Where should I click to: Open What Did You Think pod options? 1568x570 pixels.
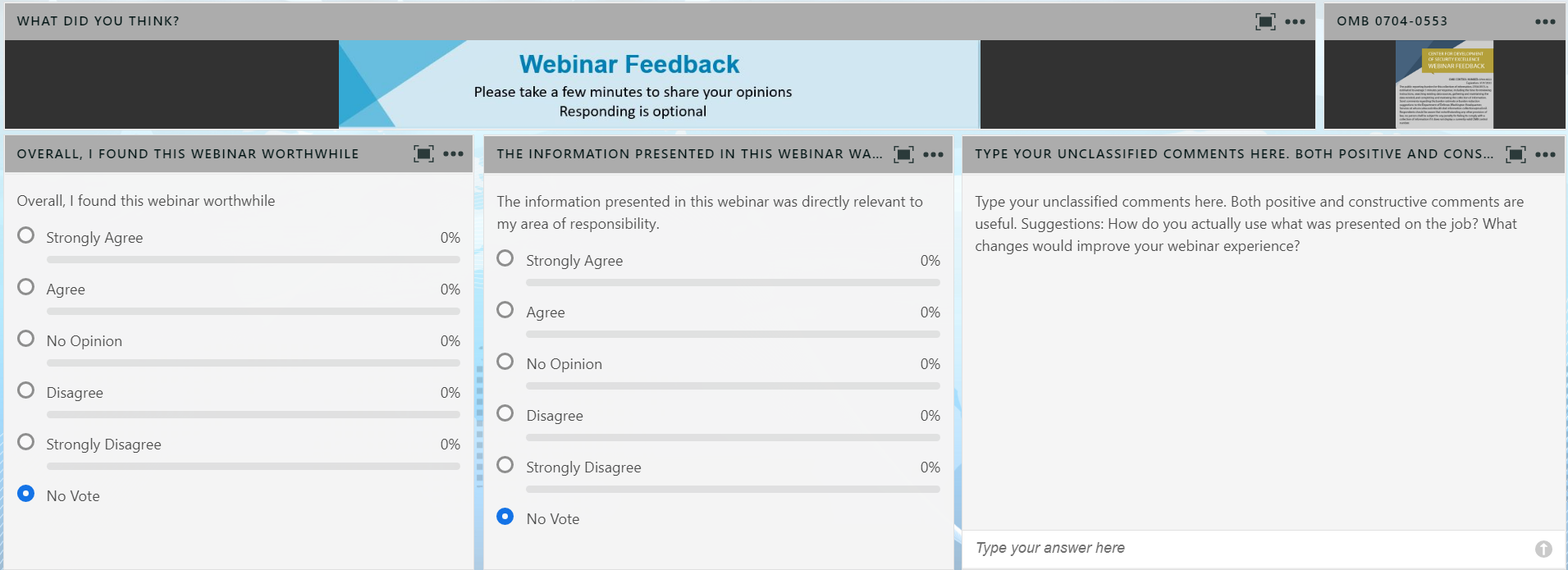tap(1295, 22)
